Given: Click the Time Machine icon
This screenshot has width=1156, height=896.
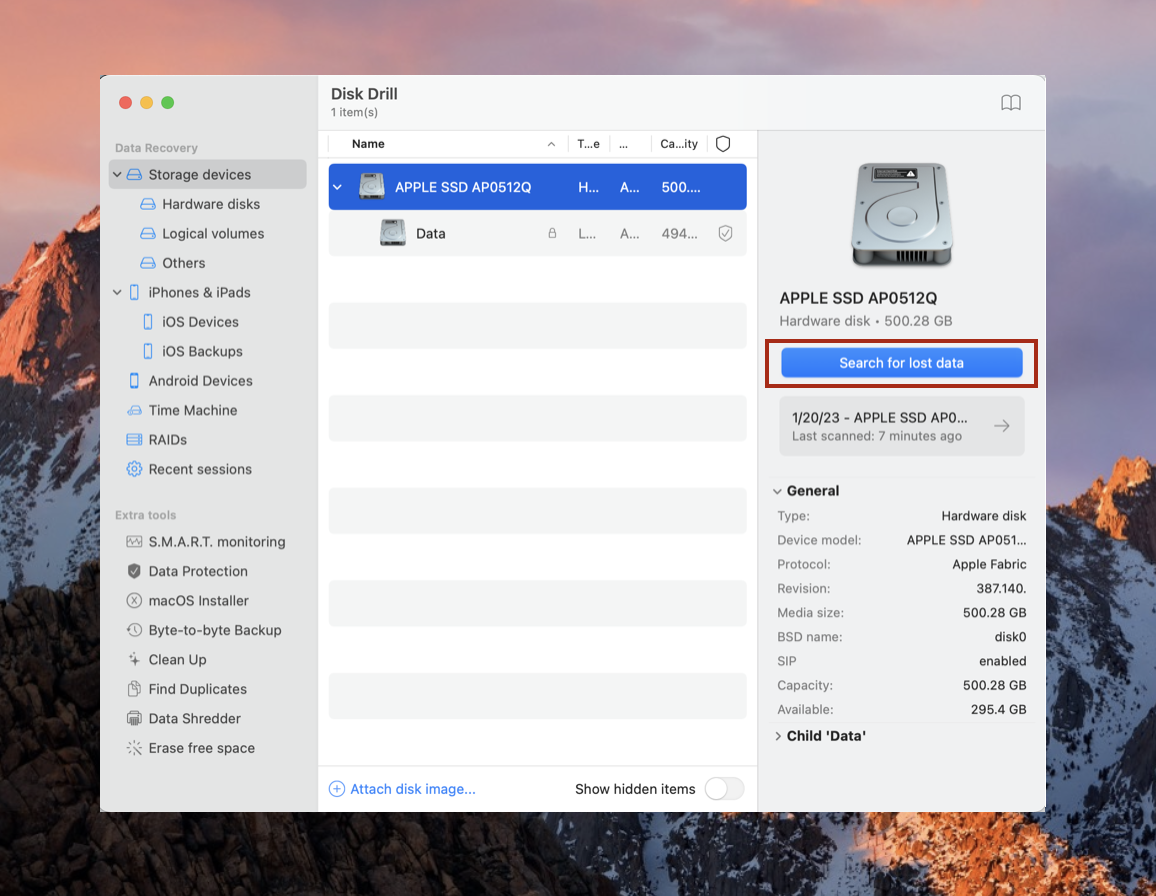Looking at the screenshot, I should pos(134,411).
